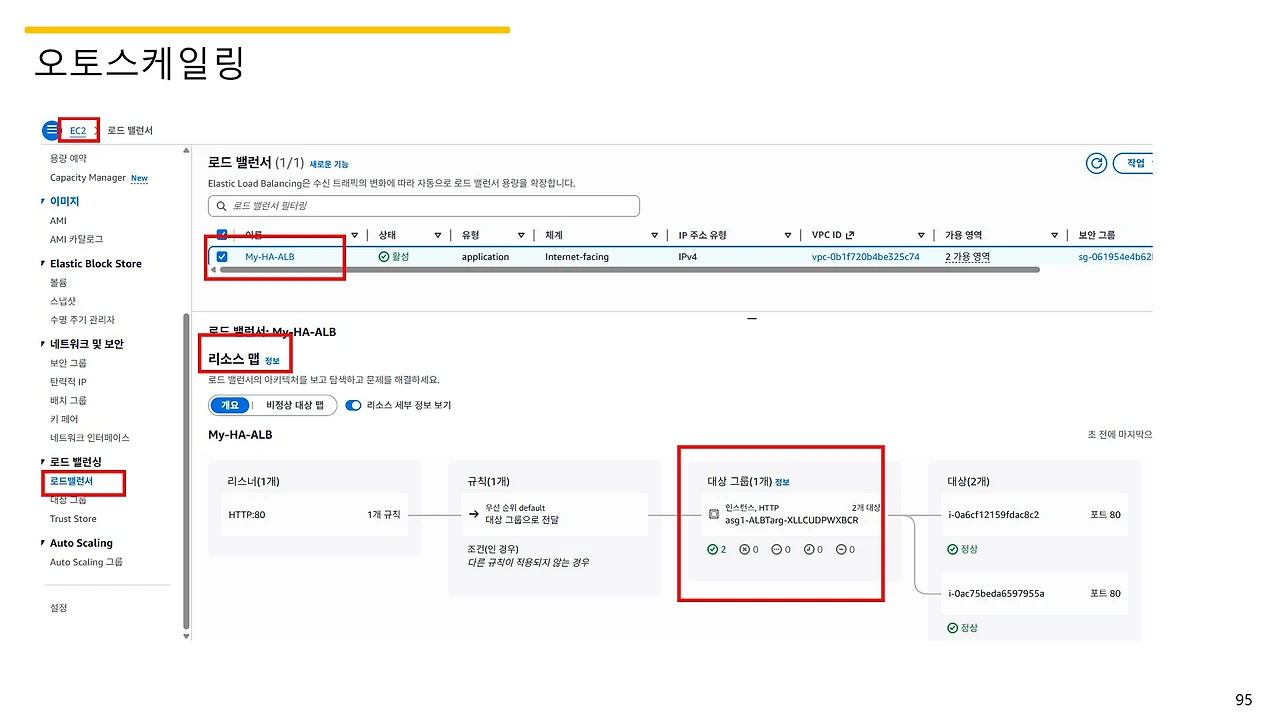
Task: Open 볼륨 in the sidebar
Action: point(59,283)
